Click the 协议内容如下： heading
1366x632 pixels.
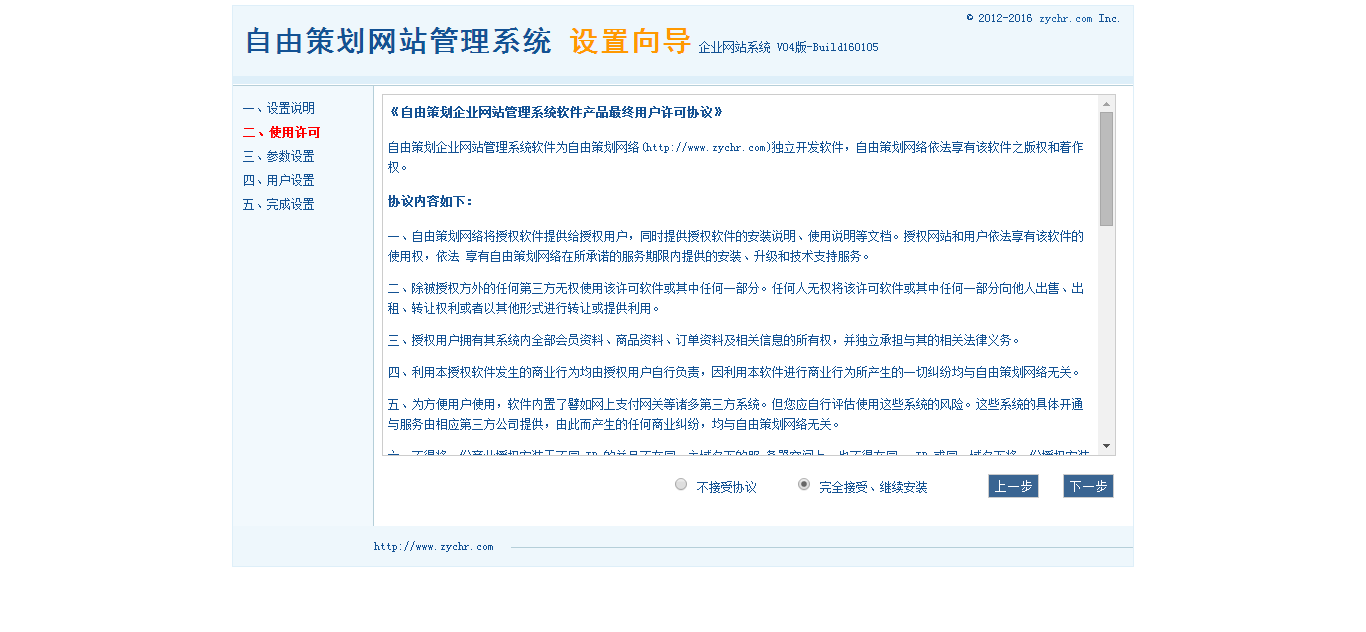(x=431, y=201)
